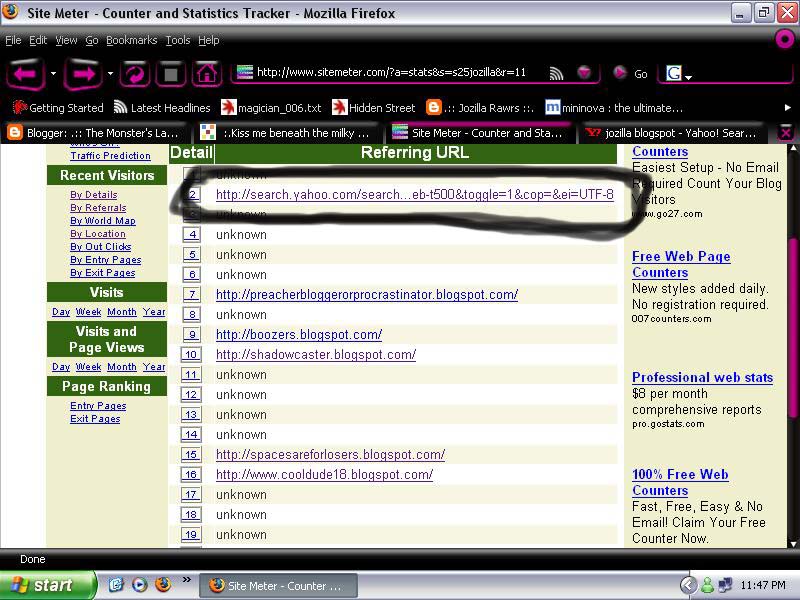The height and width of the screenshot is (600, 800).
Task: Open the address bar dropdown arrow
Action: 584,73
